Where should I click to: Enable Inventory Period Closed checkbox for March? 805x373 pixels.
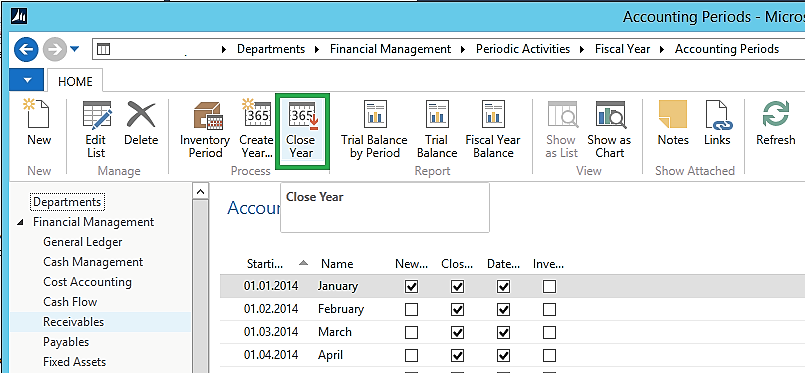549,332
